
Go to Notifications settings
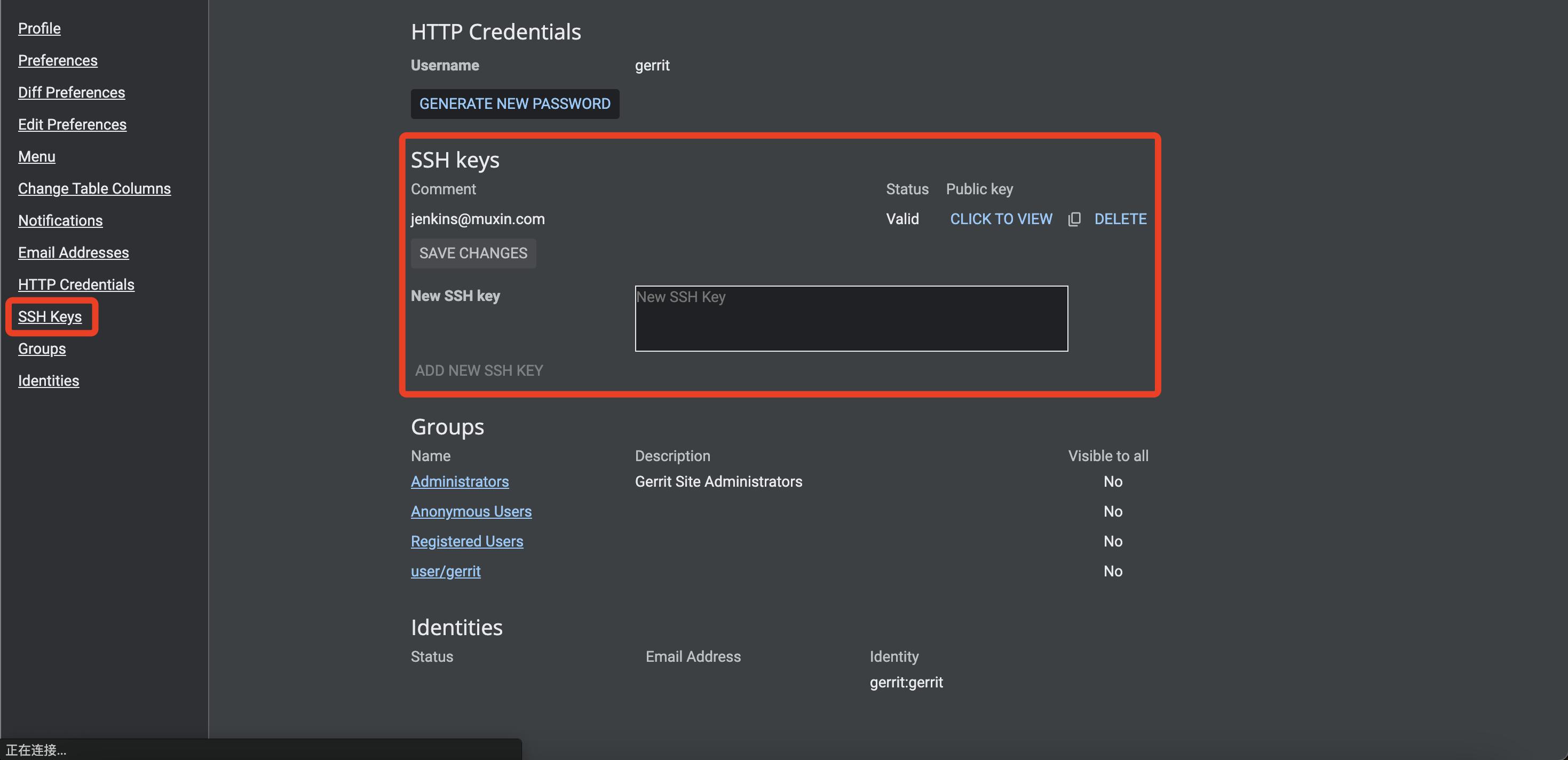pyautogui.click(x=60, y=220)
